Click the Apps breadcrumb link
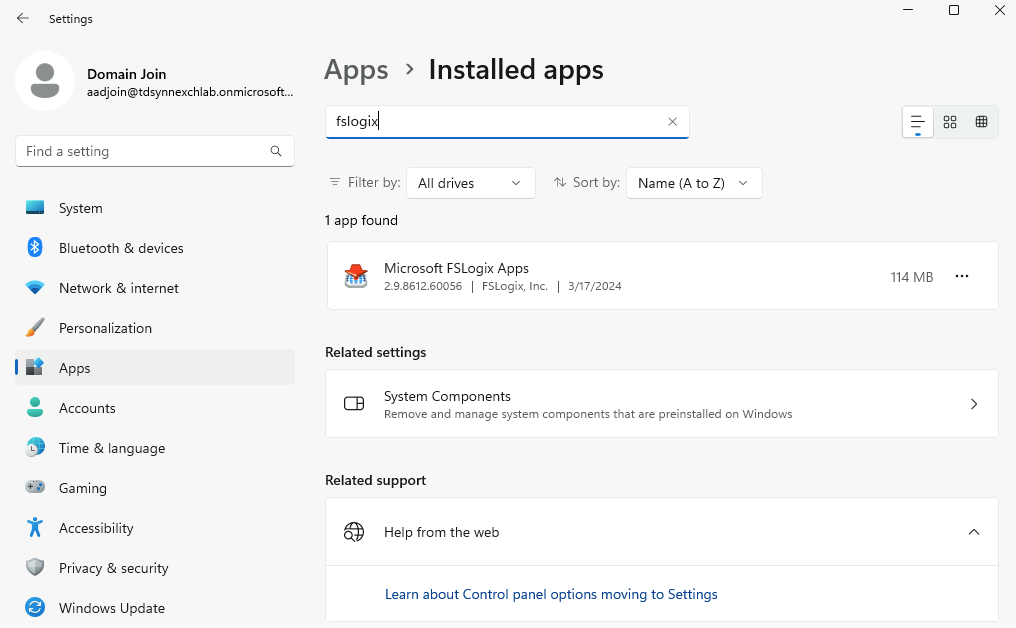The width and height of the screenshot is (1016, 628). [x=356, y=70]
